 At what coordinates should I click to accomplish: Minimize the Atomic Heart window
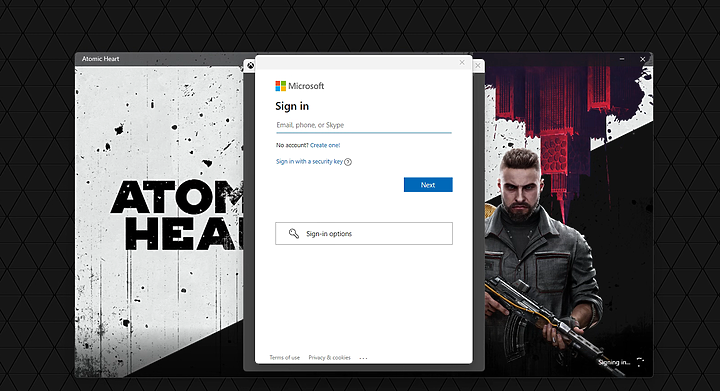622,59
